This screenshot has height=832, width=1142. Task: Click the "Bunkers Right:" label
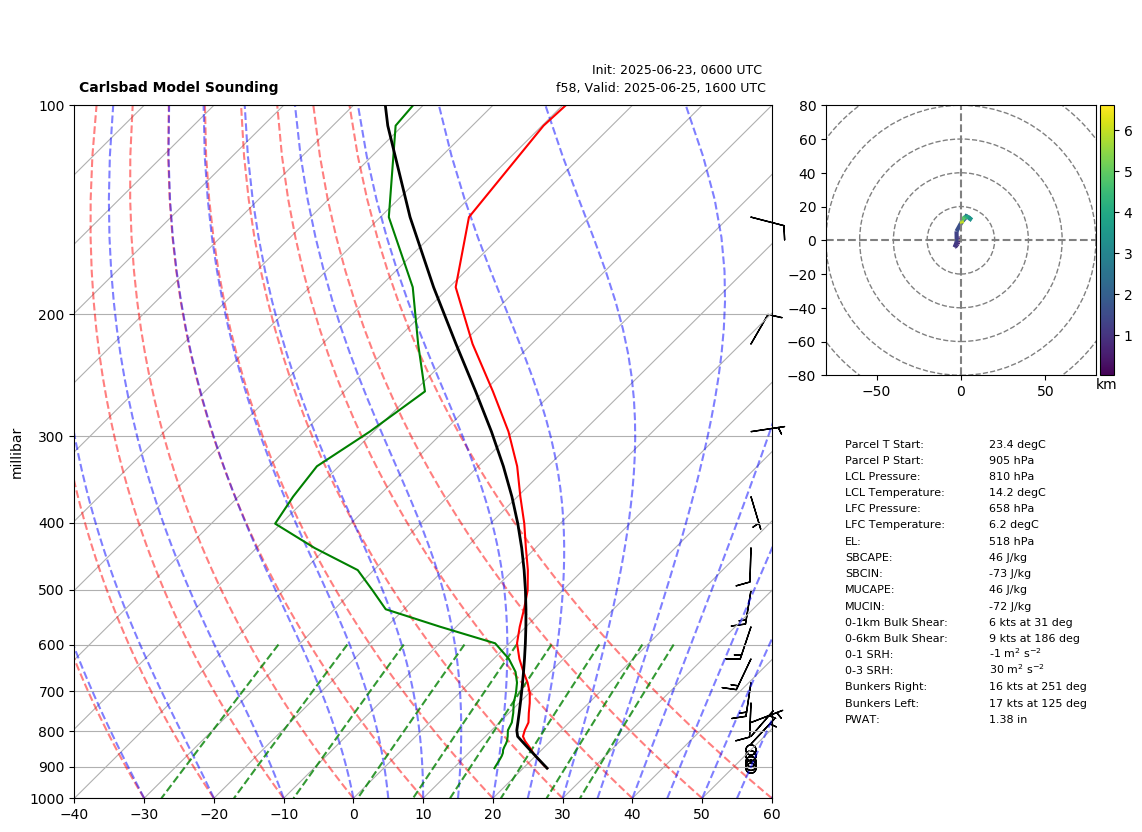pyautogui.click(x=886, y=686)
